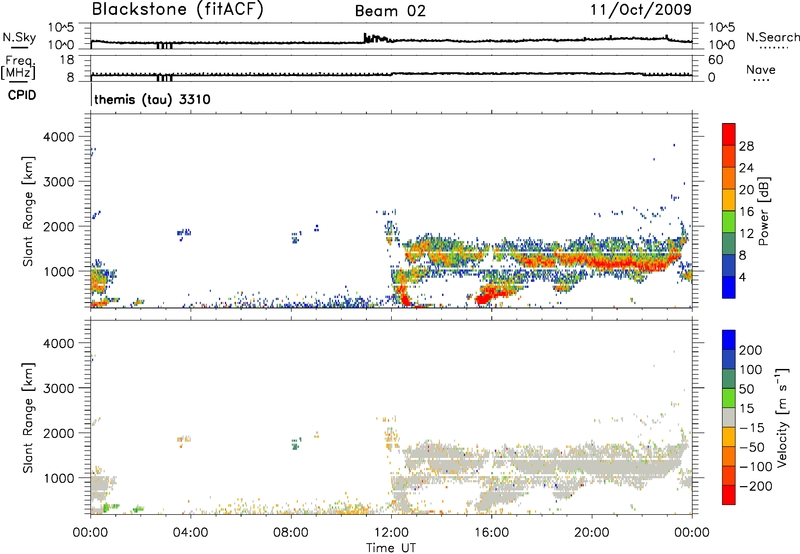The height and width of the screenshot is (554, 800).
Task: Click the '10^5' label left of noise panel
Action: (61, 27)
